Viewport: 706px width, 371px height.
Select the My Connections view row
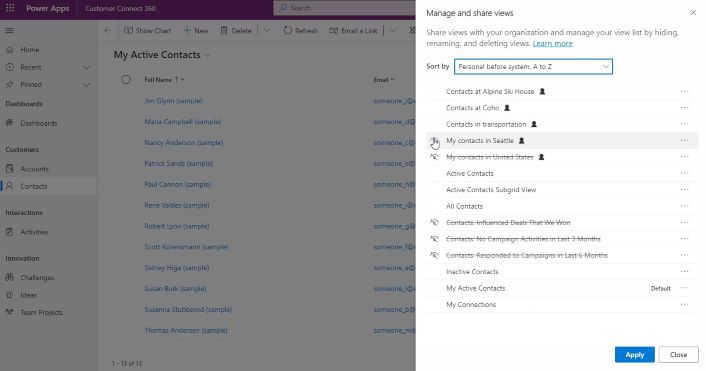(x=562, y=304)
